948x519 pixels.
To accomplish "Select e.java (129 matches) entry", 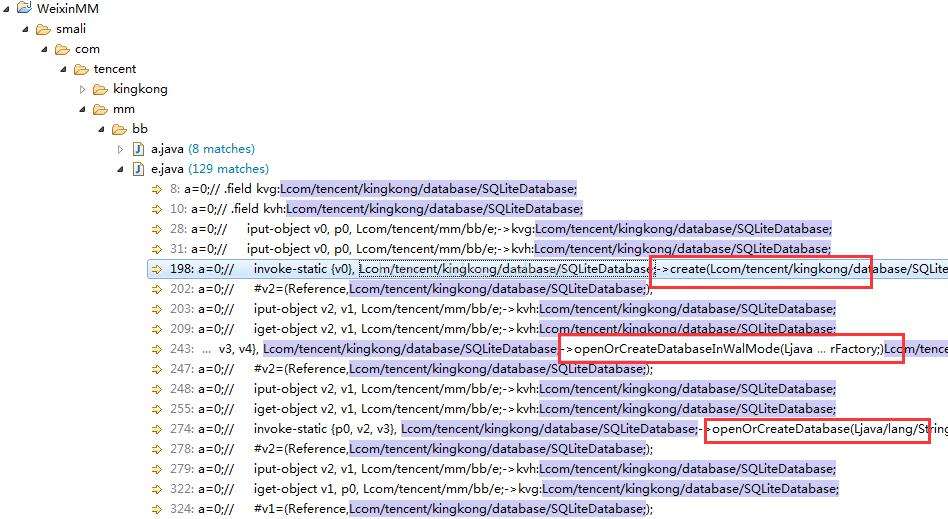I will 210,169.
